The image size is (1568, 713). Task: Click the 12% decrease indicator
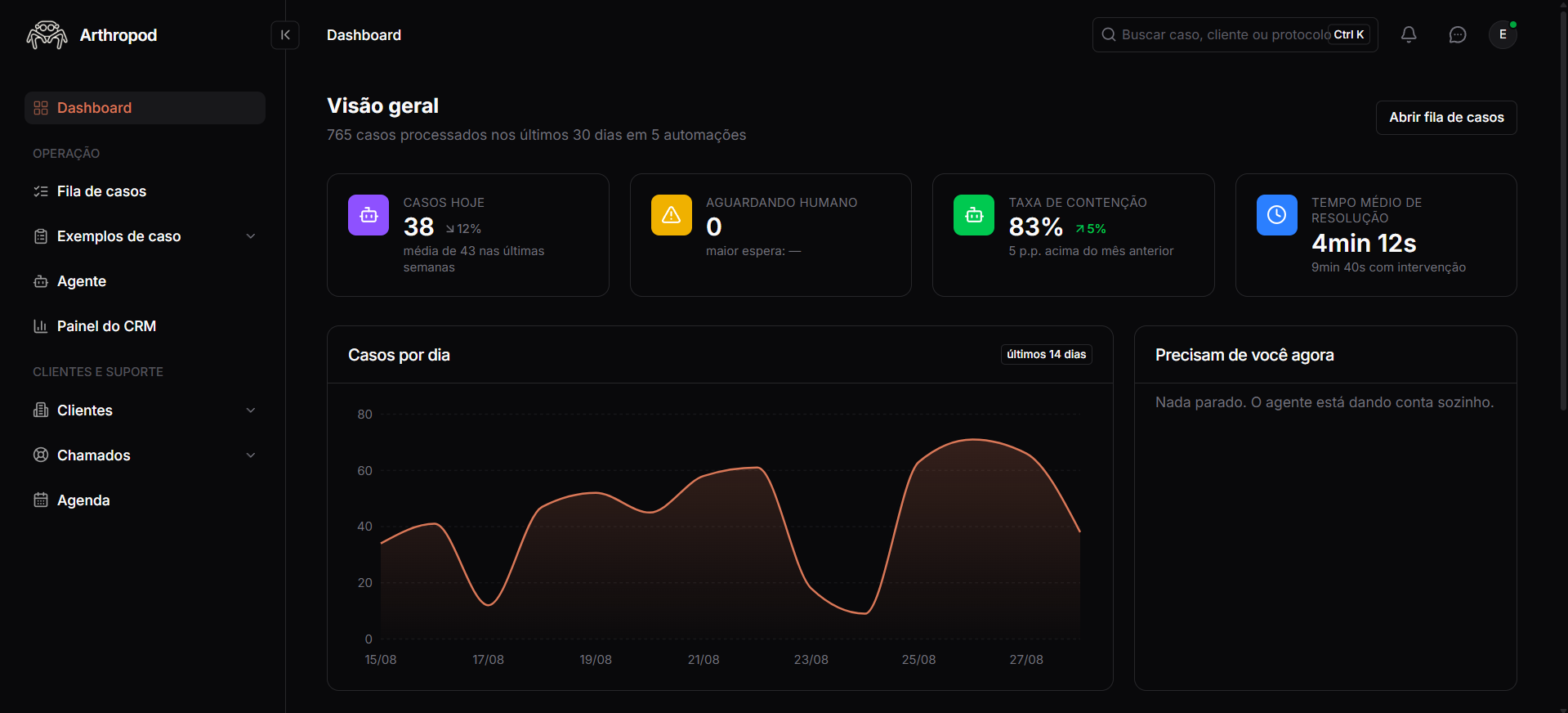point(463,229)
